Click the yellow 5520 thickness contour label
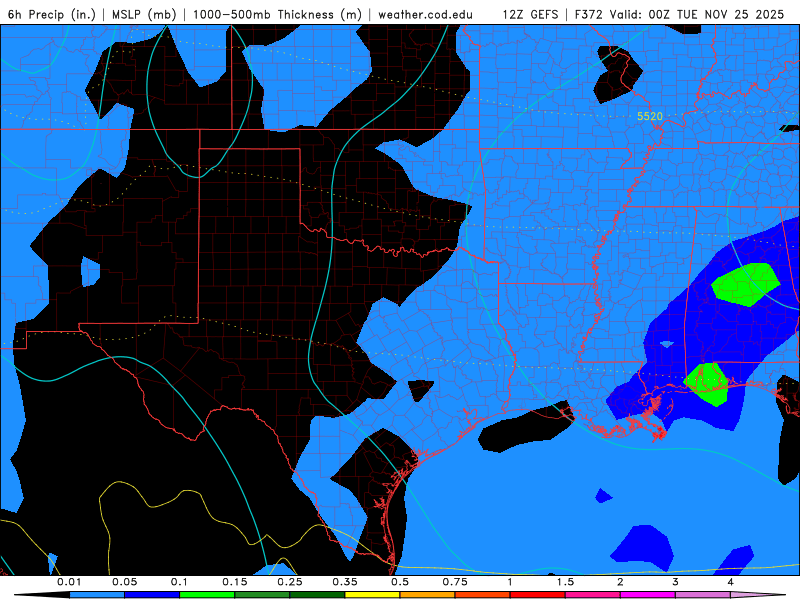Image resolution: width=800 pixels, height=600 pixels. pos(649,116)
